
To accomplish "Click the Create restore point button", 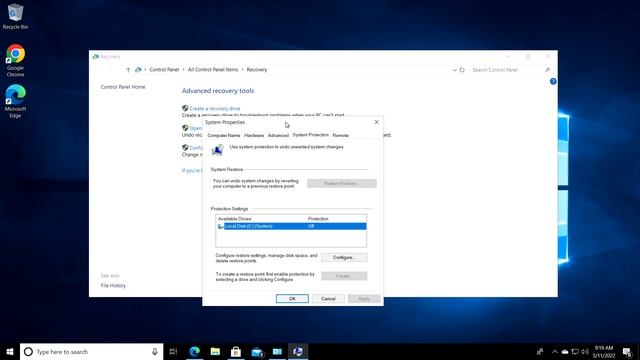I will coord(344,276).
